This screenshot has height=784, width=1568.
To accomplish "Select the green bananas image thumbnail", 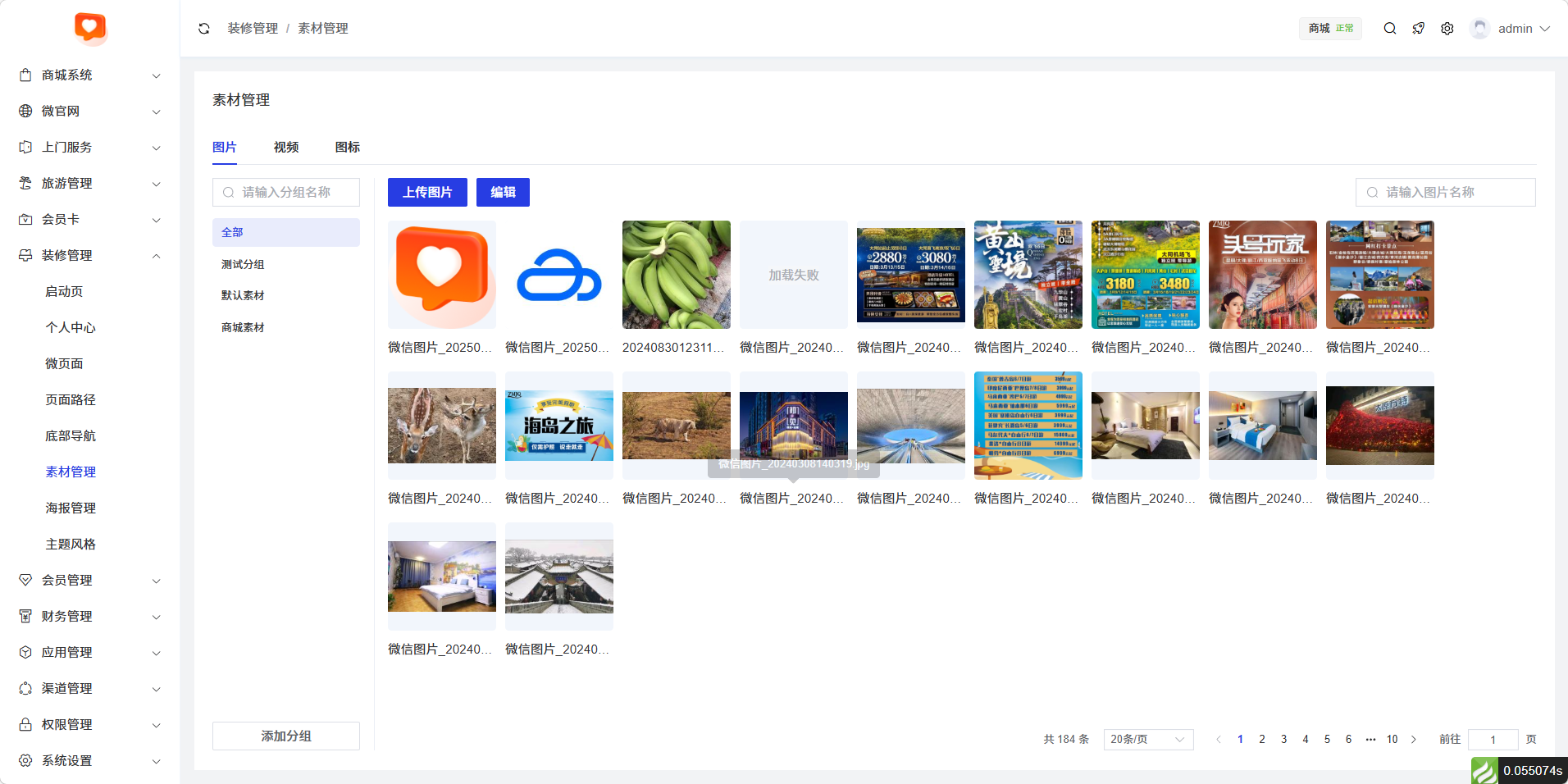I will (x=677, y=275).
